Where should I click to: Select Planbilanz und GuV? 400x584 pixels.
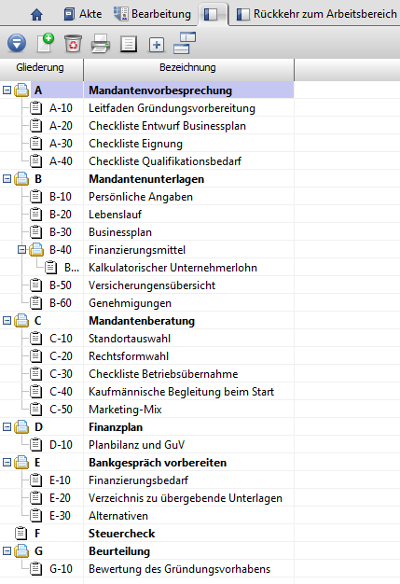(136, 445)
